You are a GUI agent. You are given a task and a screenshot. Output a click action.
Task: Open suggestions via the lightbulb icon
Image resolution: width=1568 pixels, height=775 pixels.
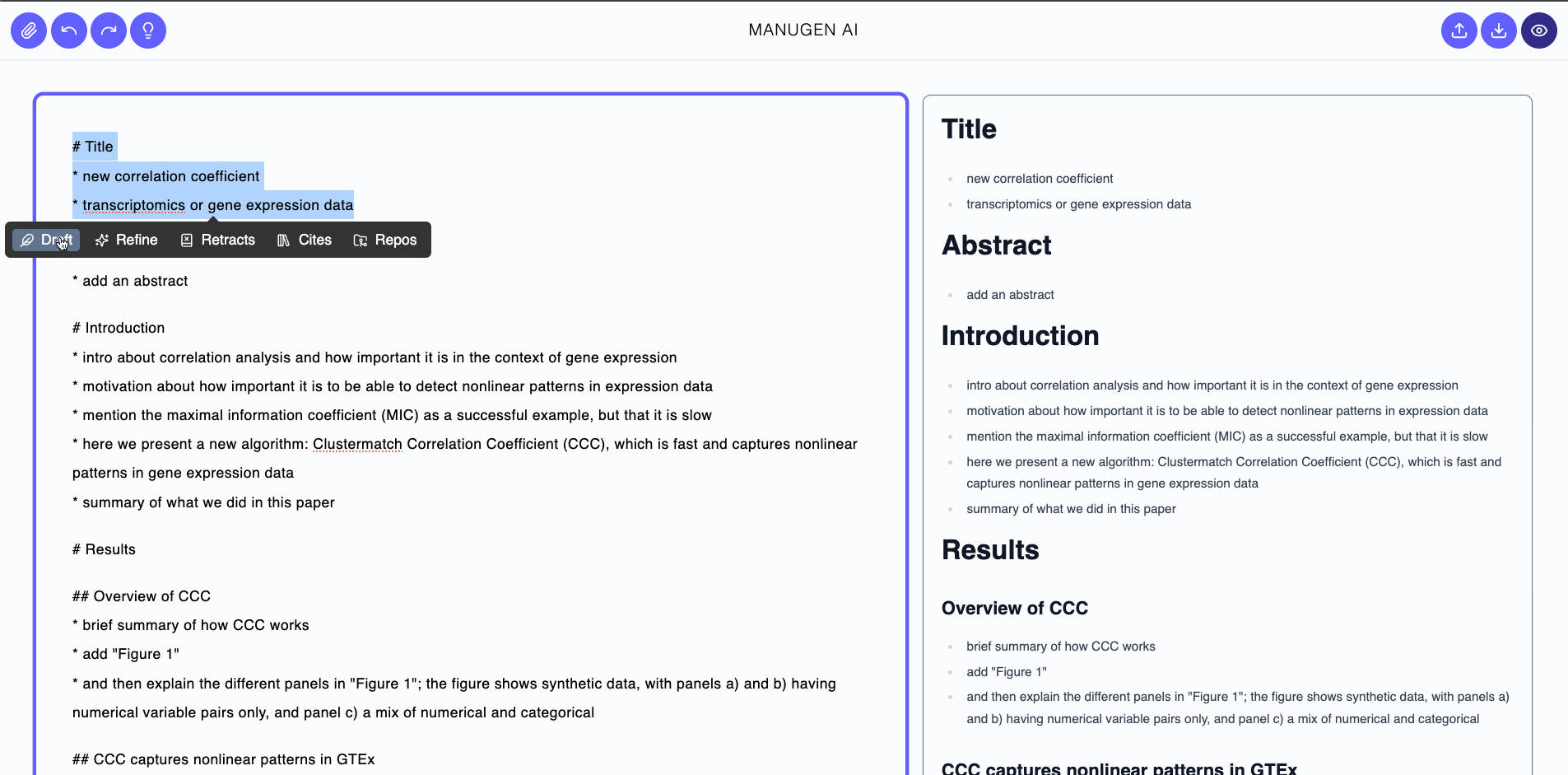coord(148,30)
